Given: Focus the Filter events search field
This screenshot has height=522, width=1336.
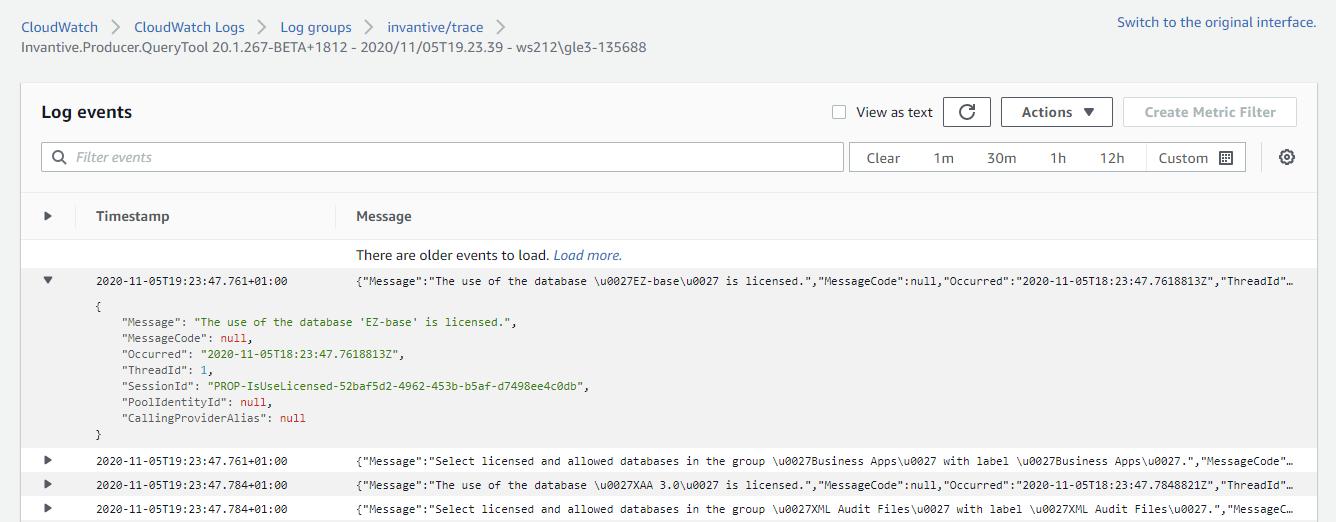Looking at the screenshot, I should [x=442, y=157].
